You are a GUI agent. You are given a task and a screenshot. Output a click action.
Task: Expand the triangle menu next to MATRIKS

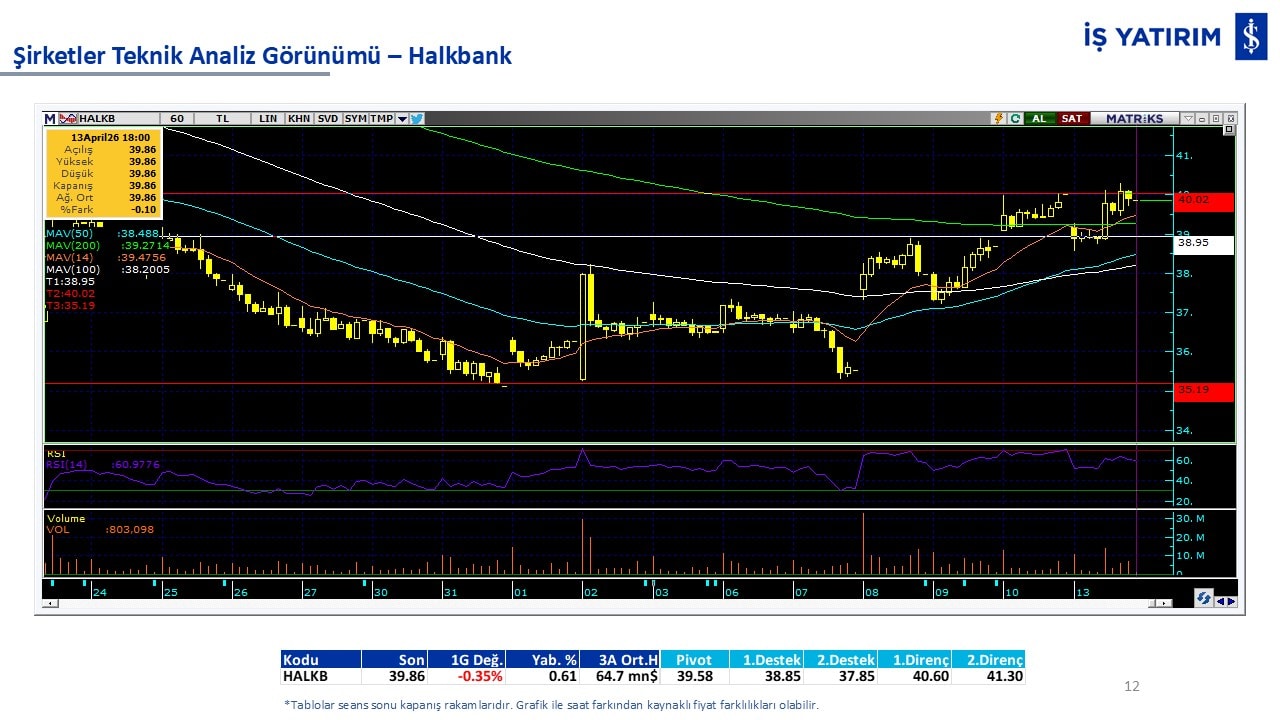(x=1188, y=118)
